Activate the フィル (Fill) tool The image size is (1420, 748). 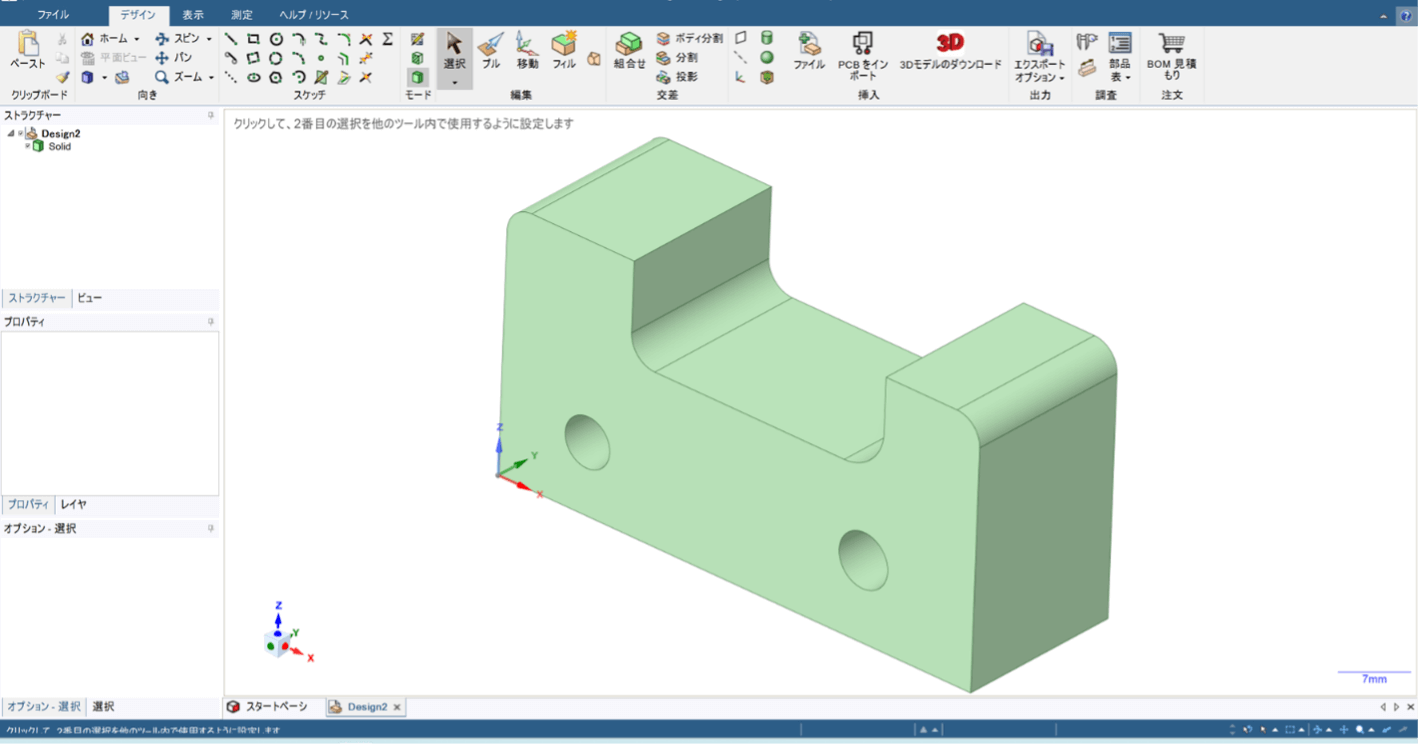point(564,50)
